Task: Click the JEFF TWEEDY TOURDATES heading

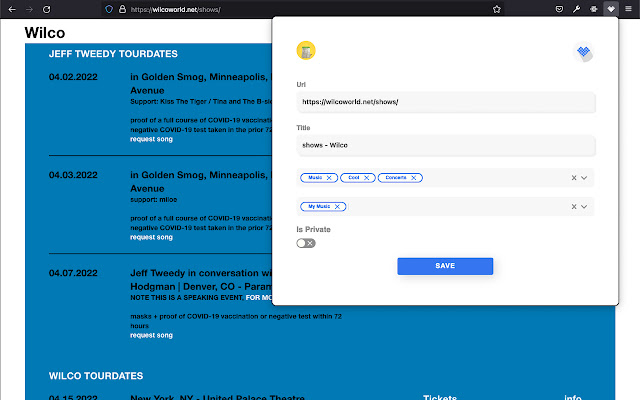Action: 113,54
